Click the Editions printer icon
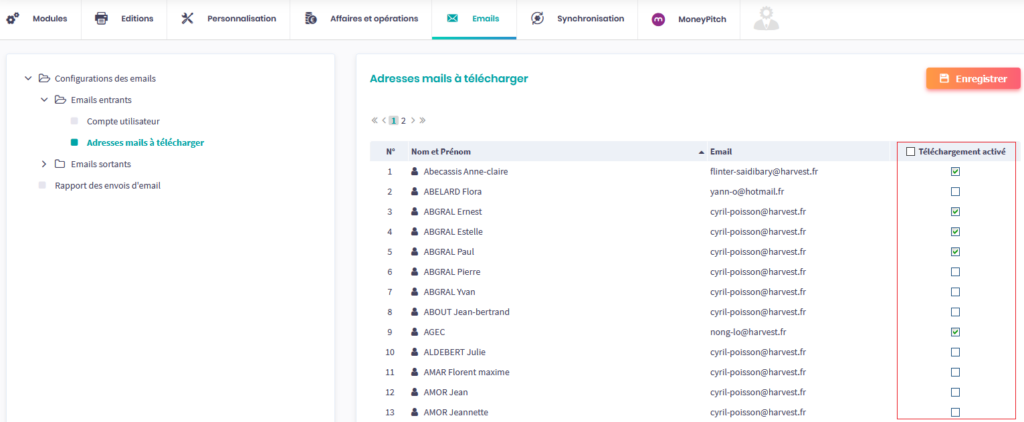This screenshot has height=422, width=1024. (101, 19)
